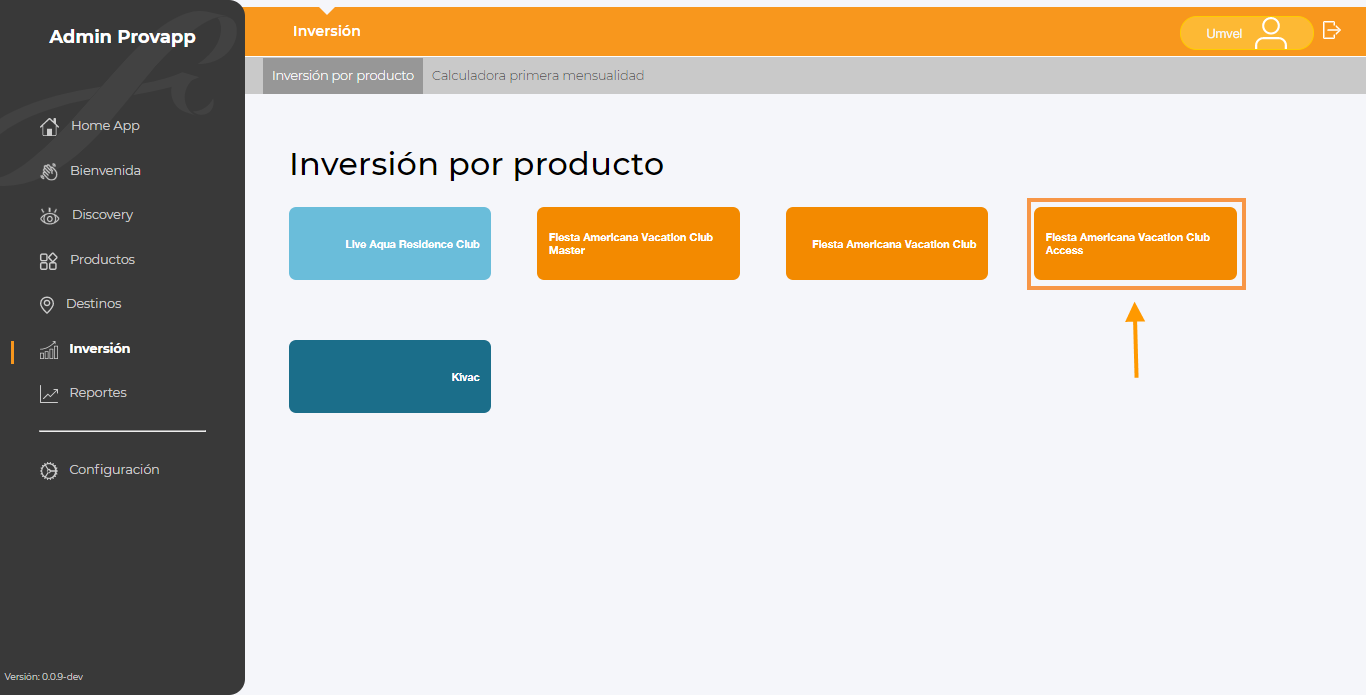Click the Discovery eye icon
This screenshot has height=695, width=1366.
[49, 216]
